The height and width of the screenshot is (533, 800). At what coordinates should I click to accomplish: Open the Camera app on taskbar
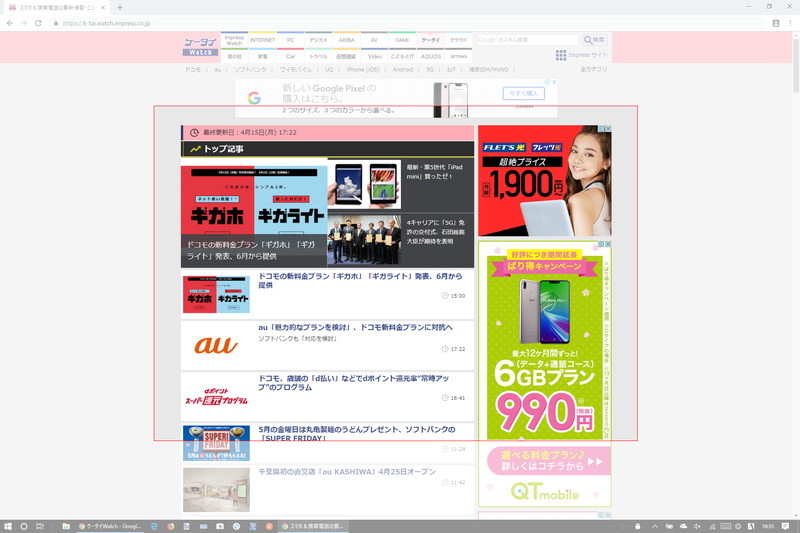coord(220,526)
